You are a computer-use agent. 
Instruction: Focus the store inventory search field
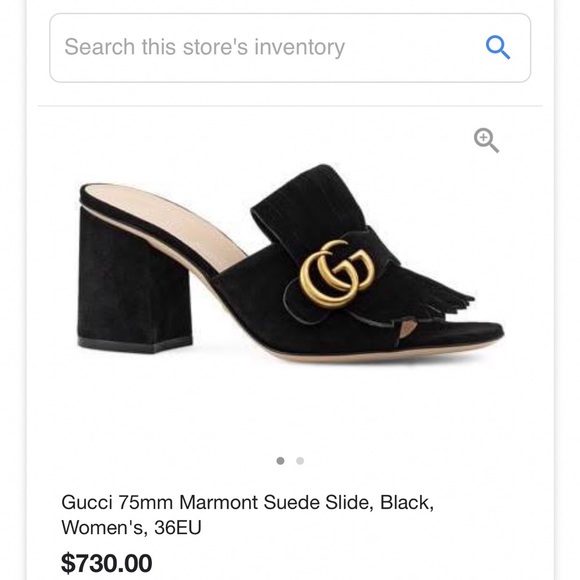[x=290, y=48]
